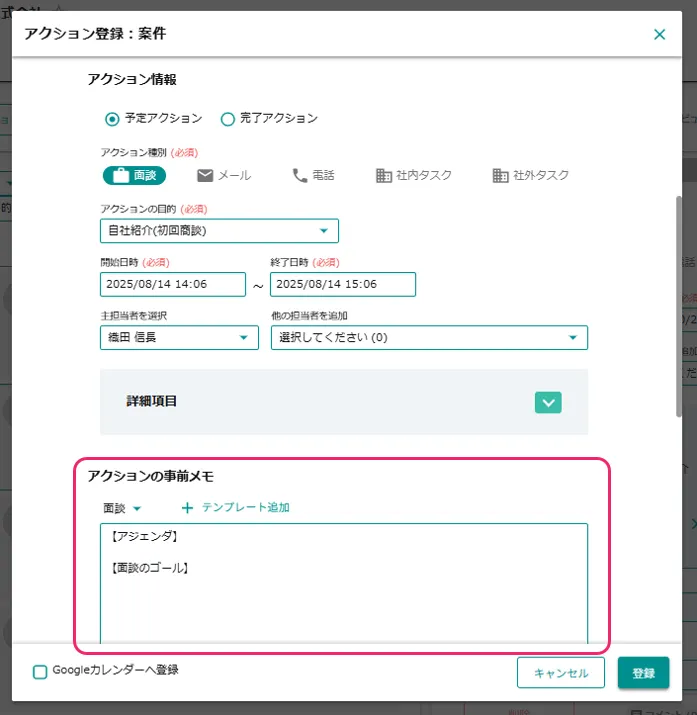Open the 他の担当者を追加 dropdown
697x715 pixels.
pos(428,338)
